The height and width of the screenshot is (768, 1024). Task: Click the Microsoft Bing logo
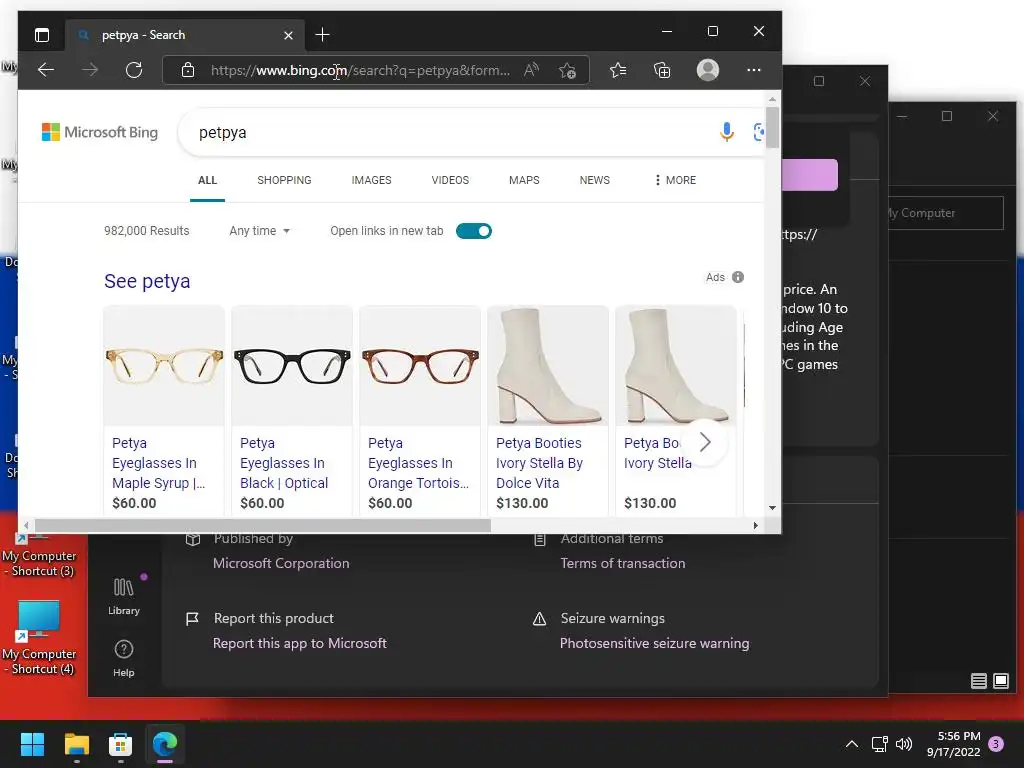click(100, 132)
